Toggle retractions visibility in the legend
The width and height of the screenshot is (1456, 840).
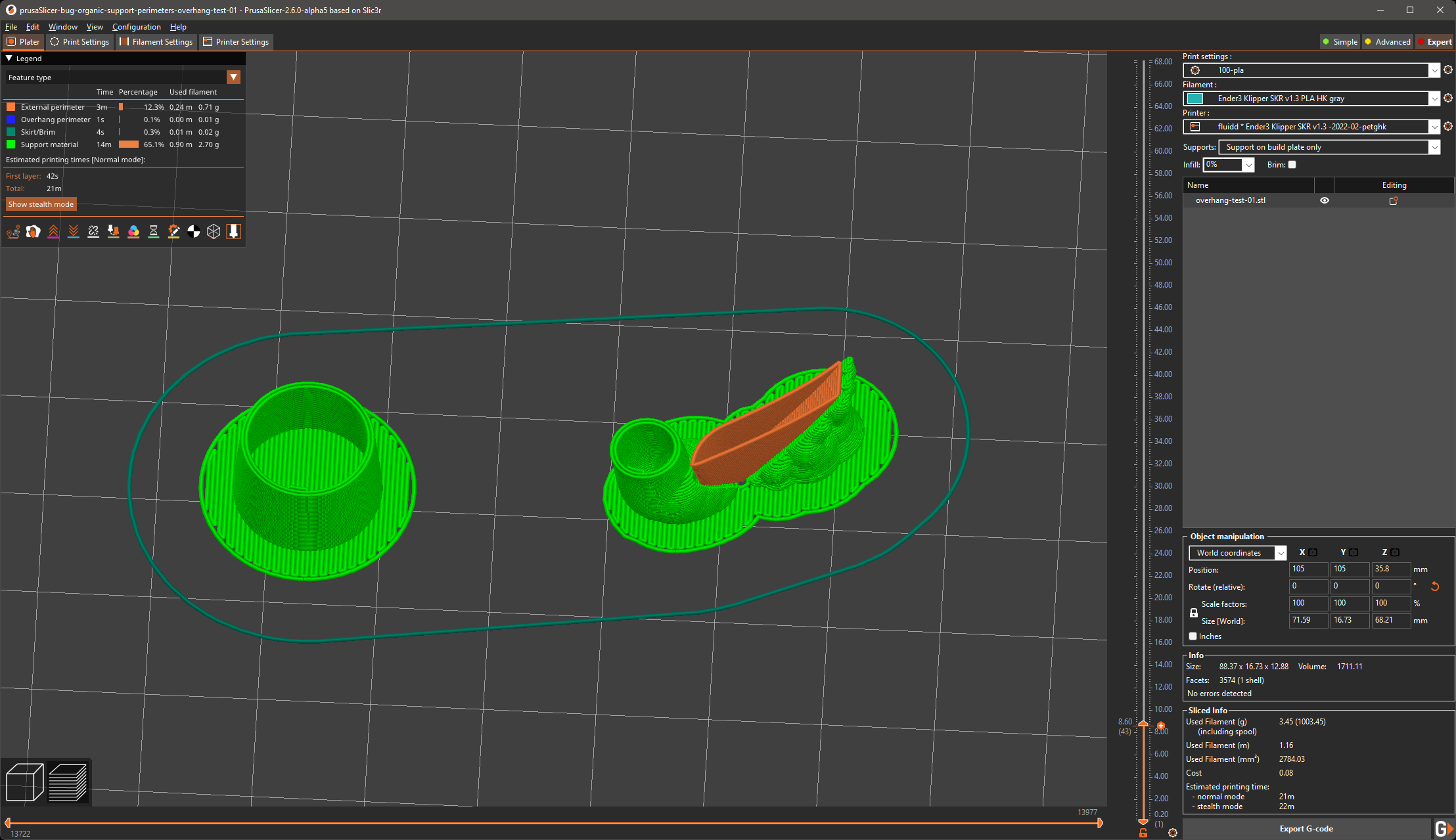tap(53, 231)
